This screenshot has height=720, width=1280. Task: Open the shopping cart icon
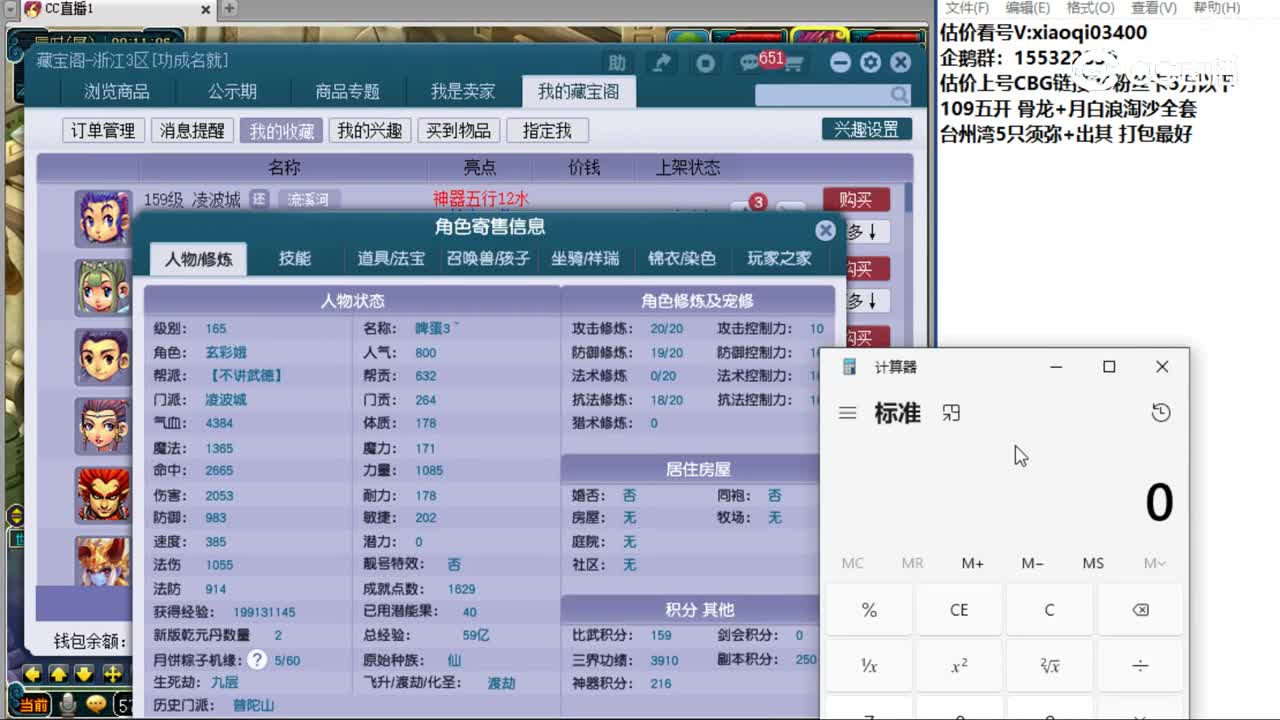pos(791,61)
